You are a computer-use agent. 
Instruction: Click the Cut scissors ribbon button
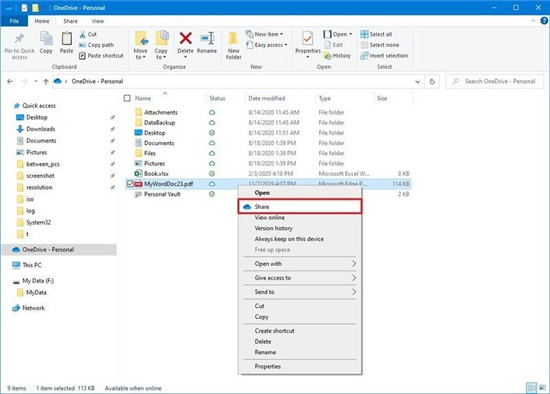[88, 34]
